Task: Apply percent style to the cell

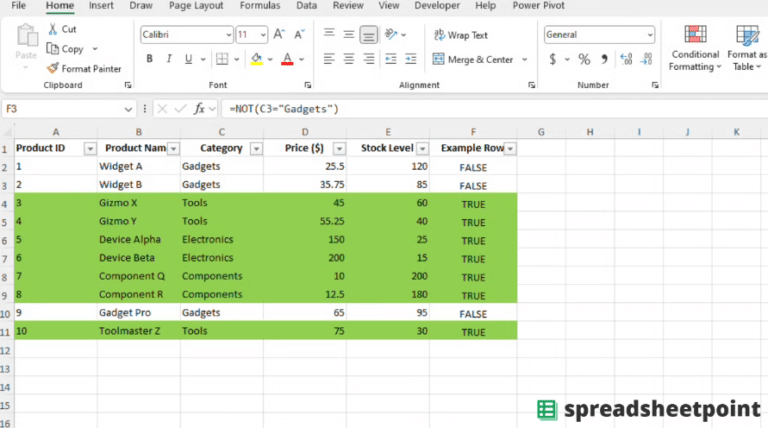Action: tap(584, 60)
